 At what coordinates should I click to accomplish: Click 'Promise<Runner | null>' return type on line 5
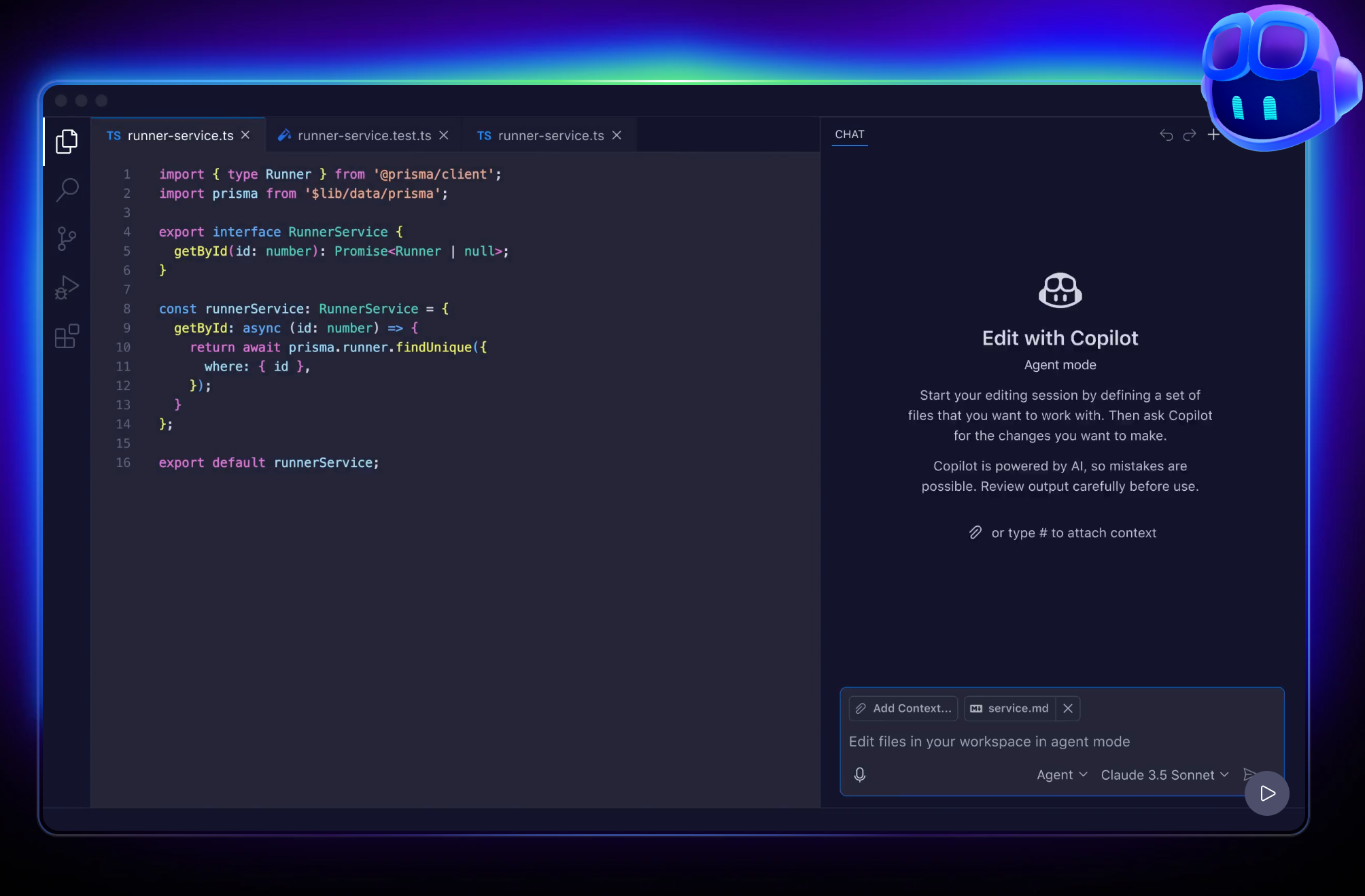[418, 252]
